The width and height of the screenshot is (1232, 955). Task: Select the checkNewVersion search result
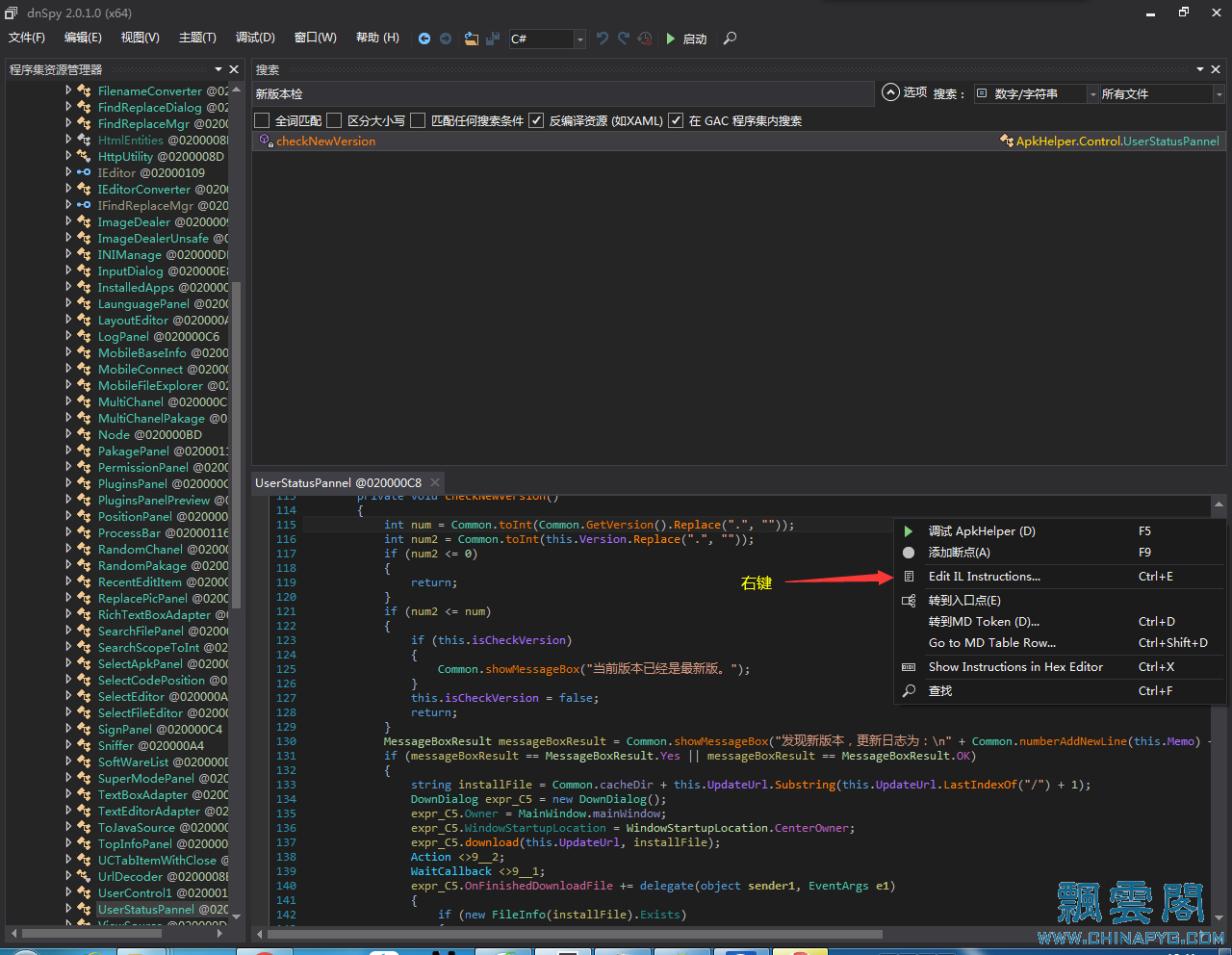tap(738, 141)
